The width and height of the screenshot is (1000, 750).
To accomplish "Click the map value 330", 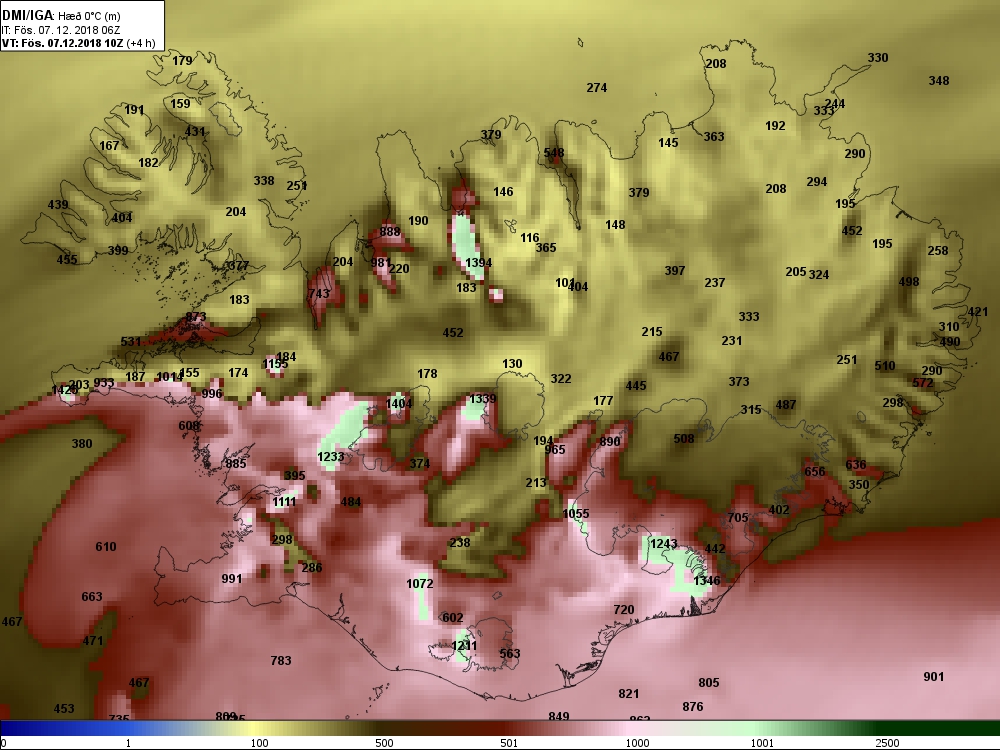I will pos(878,57).
